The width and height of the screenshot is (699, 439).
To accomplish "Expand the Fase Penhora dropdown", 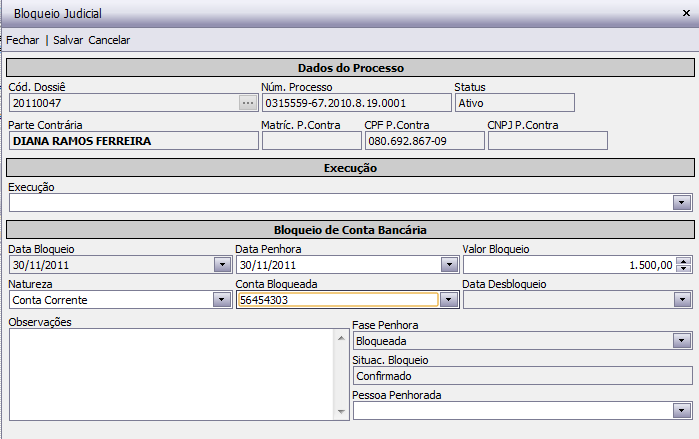I will click(682, 341).
